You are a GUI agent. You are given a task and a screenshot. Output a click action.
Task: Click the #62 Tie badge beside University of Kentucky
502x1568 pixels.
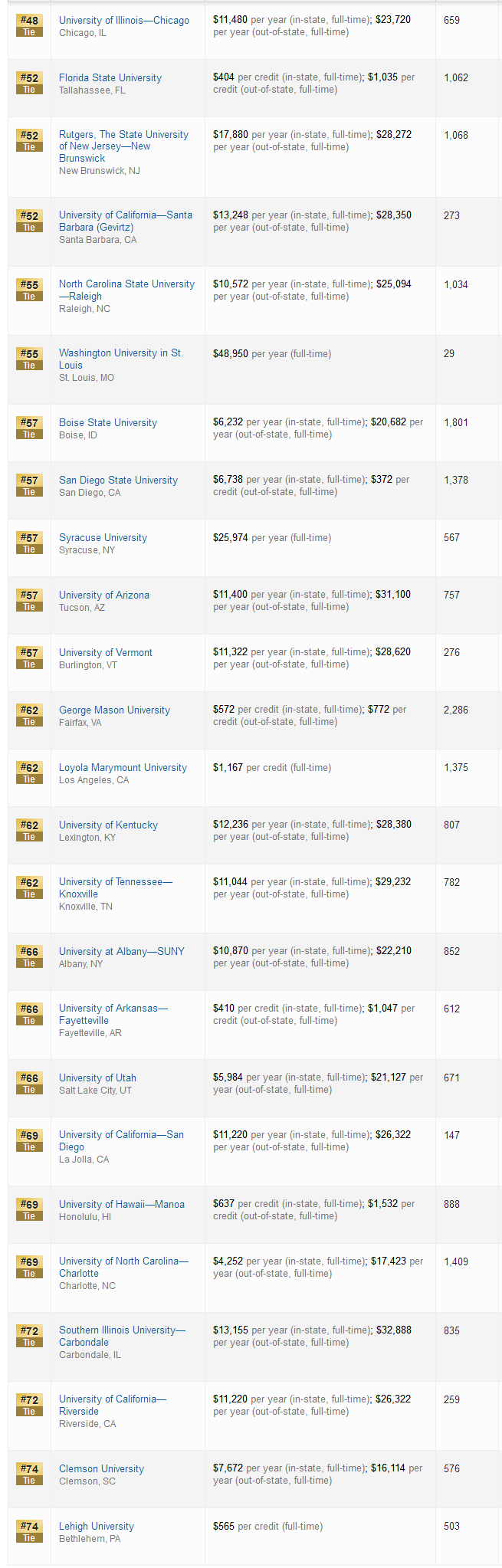coord(29,831)
